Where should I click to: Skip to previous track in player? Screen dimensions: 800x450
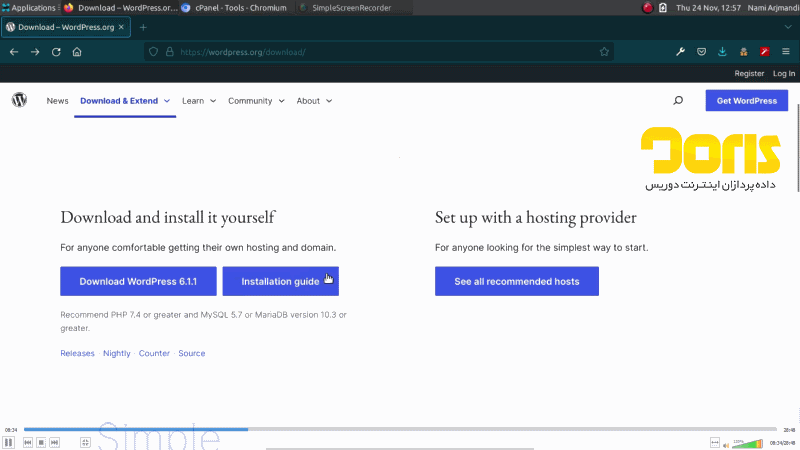pyautogui.click(x=28, y=442)
